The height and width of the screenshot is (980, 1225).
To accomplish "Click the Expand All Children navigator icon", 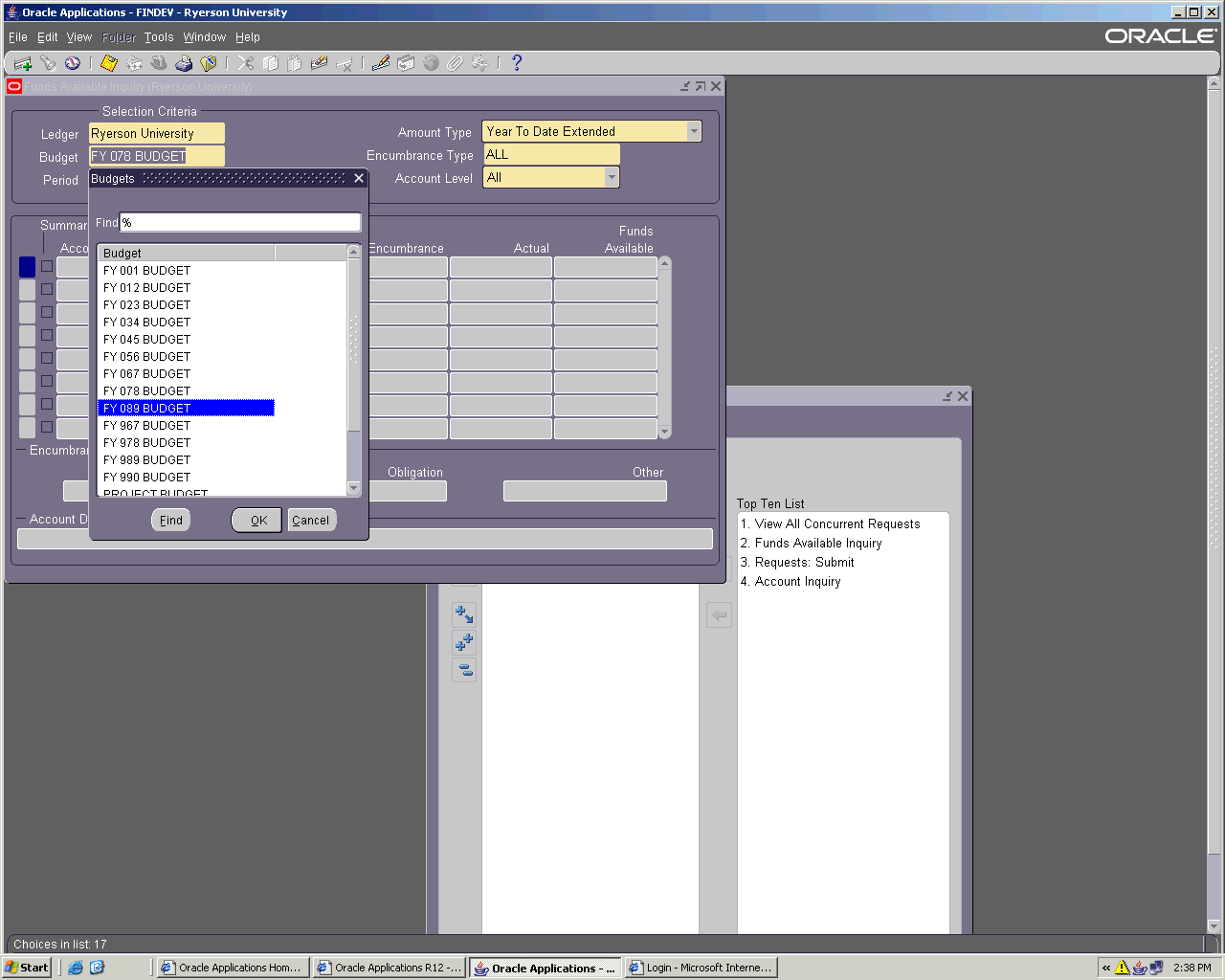I will click(464, 642).
